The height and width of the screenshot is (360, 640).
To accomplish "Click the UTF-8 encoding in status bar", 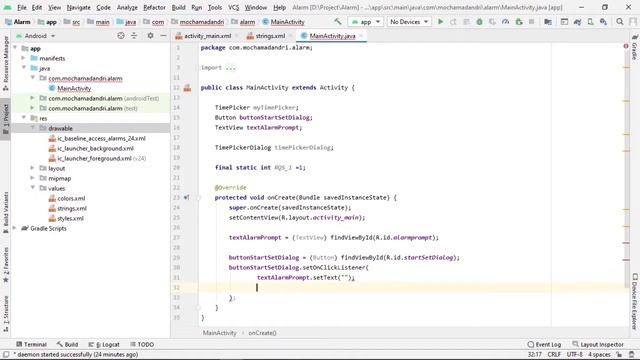I will [575, 355].
